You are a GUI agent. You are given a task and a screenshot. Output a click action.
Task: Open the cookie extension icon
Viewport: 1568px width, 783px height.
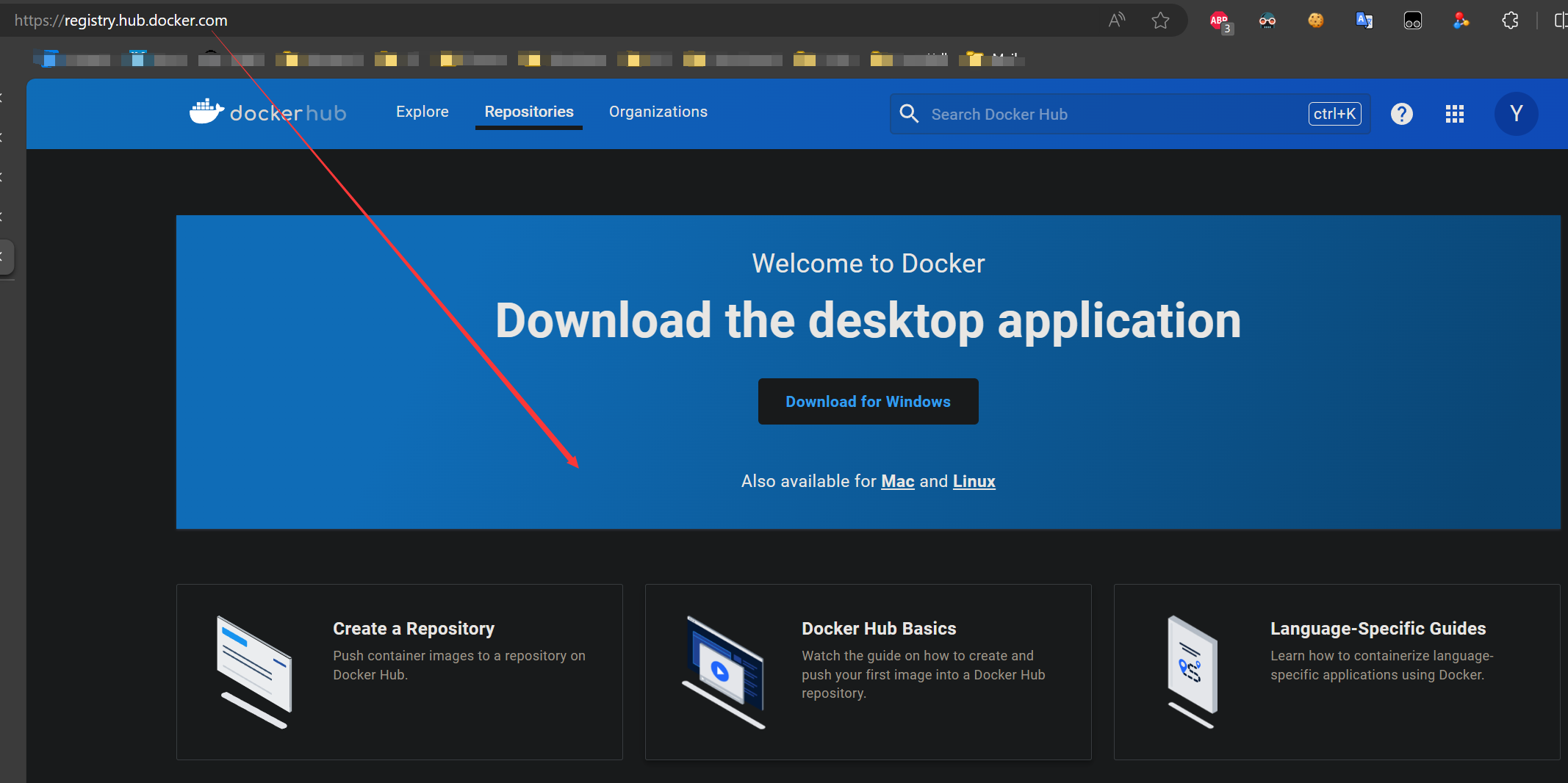coord(1316,21)
